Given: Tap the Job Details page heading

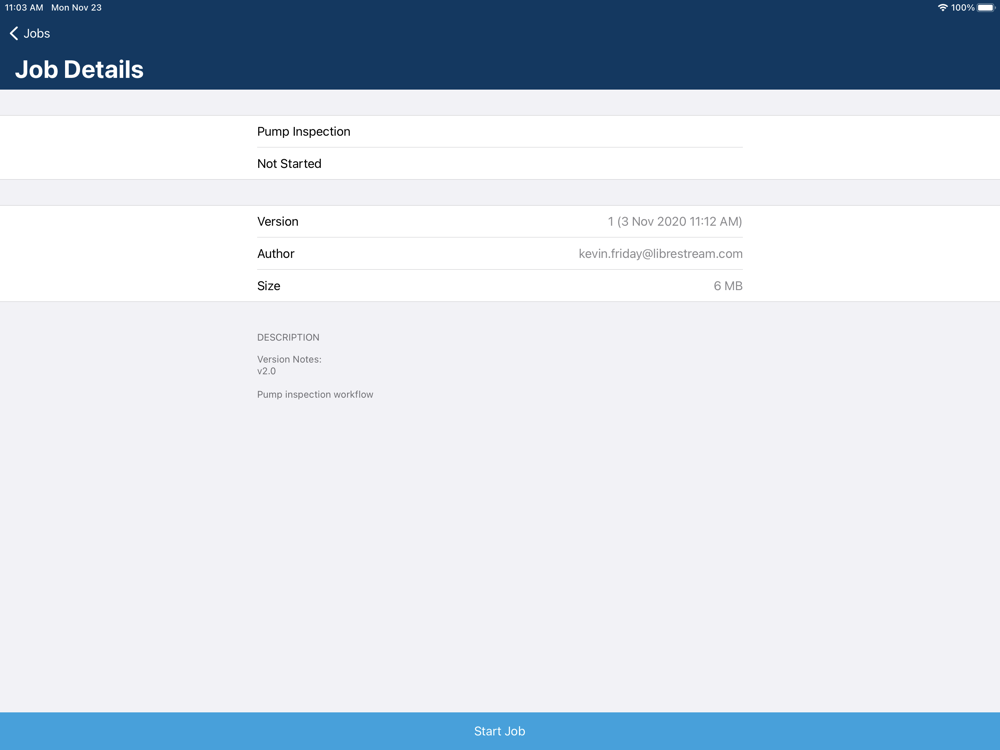Looking at the screenshot, I should click(x=79, y=69).
